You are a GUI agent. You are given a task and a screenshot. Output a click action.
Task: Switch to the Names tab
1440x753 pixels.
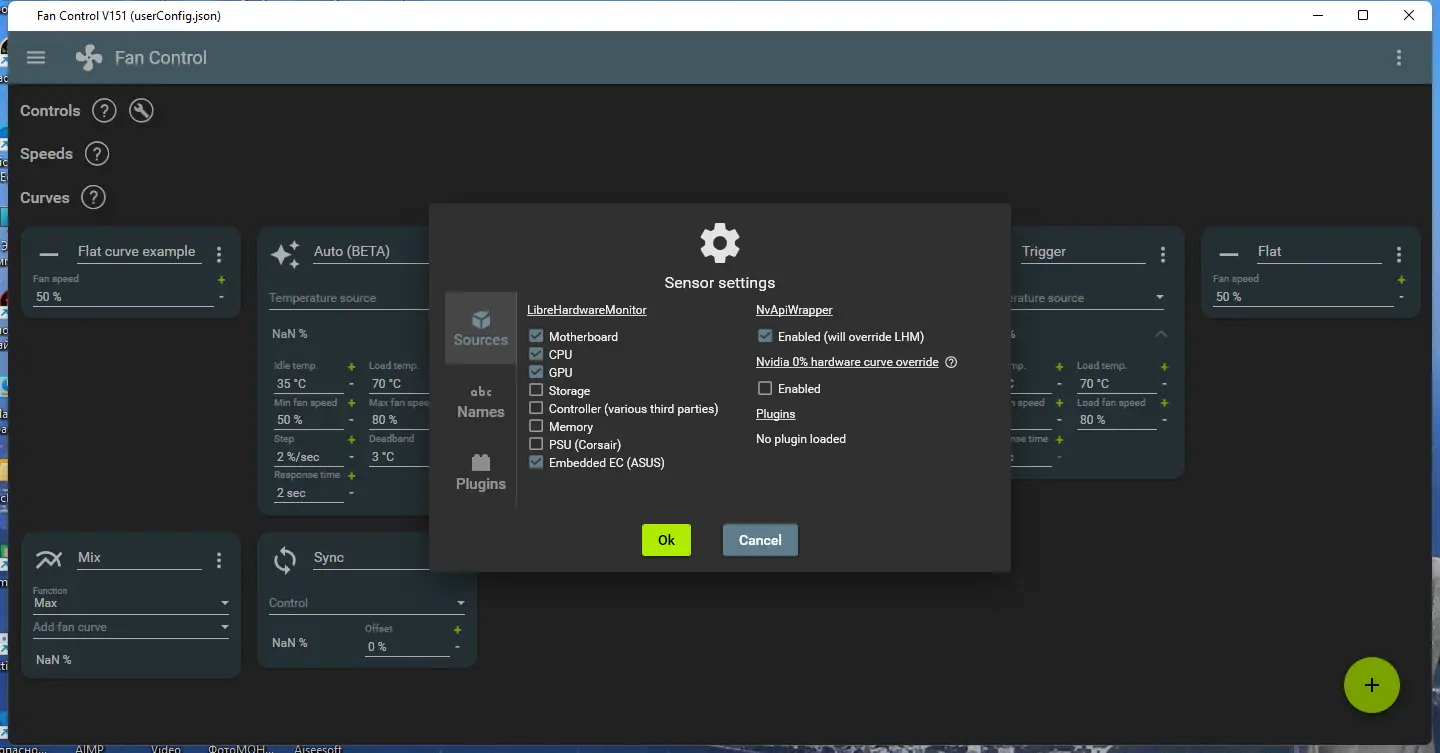[x=481, y=400]
